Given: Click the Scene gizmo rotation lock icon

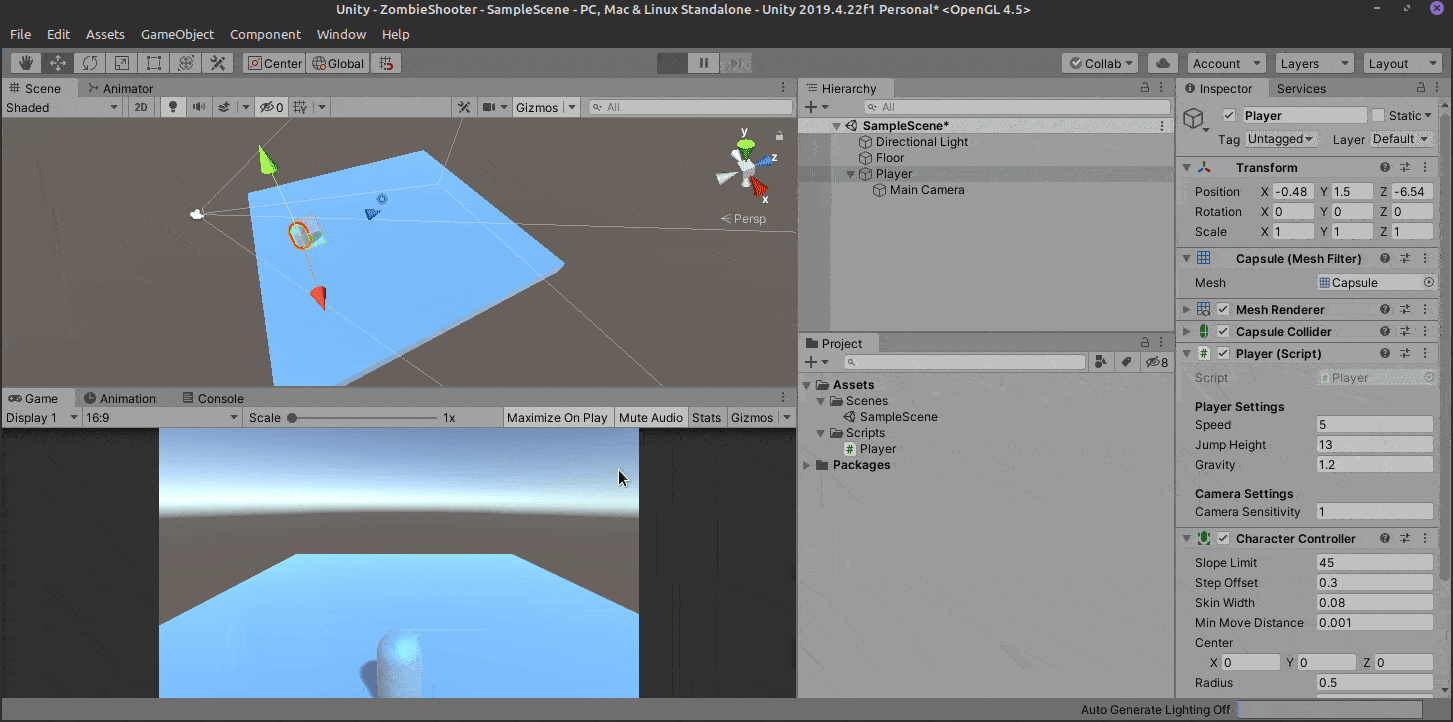Looking at the screenshot, I should tap(779, 135).
